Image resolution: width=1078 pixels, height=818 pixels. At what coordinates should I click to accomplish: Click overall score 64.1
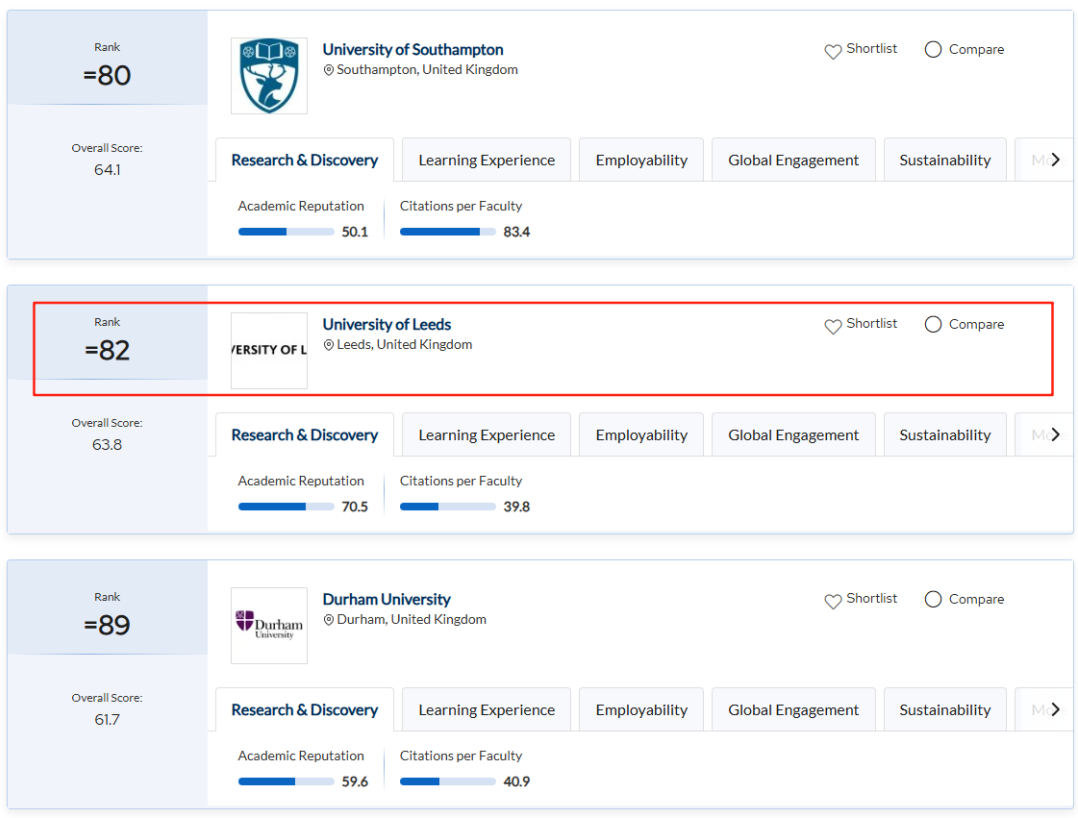[x=107, y=170]
